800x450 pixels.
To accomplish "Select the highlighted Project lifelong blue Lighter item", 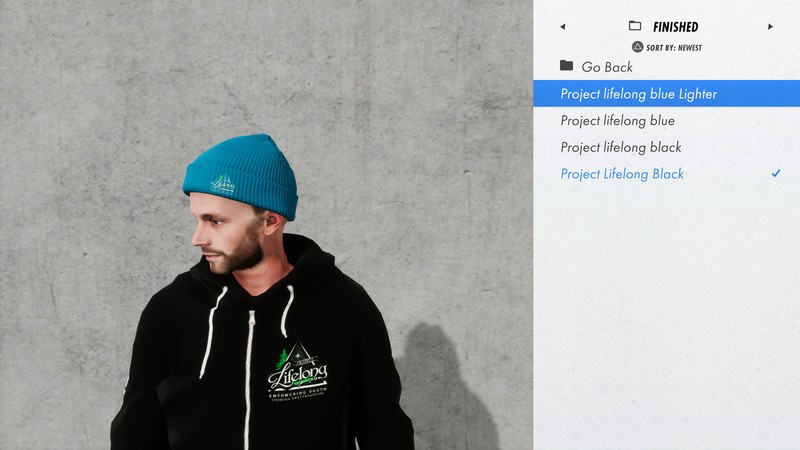I will (x=666, y=93).
